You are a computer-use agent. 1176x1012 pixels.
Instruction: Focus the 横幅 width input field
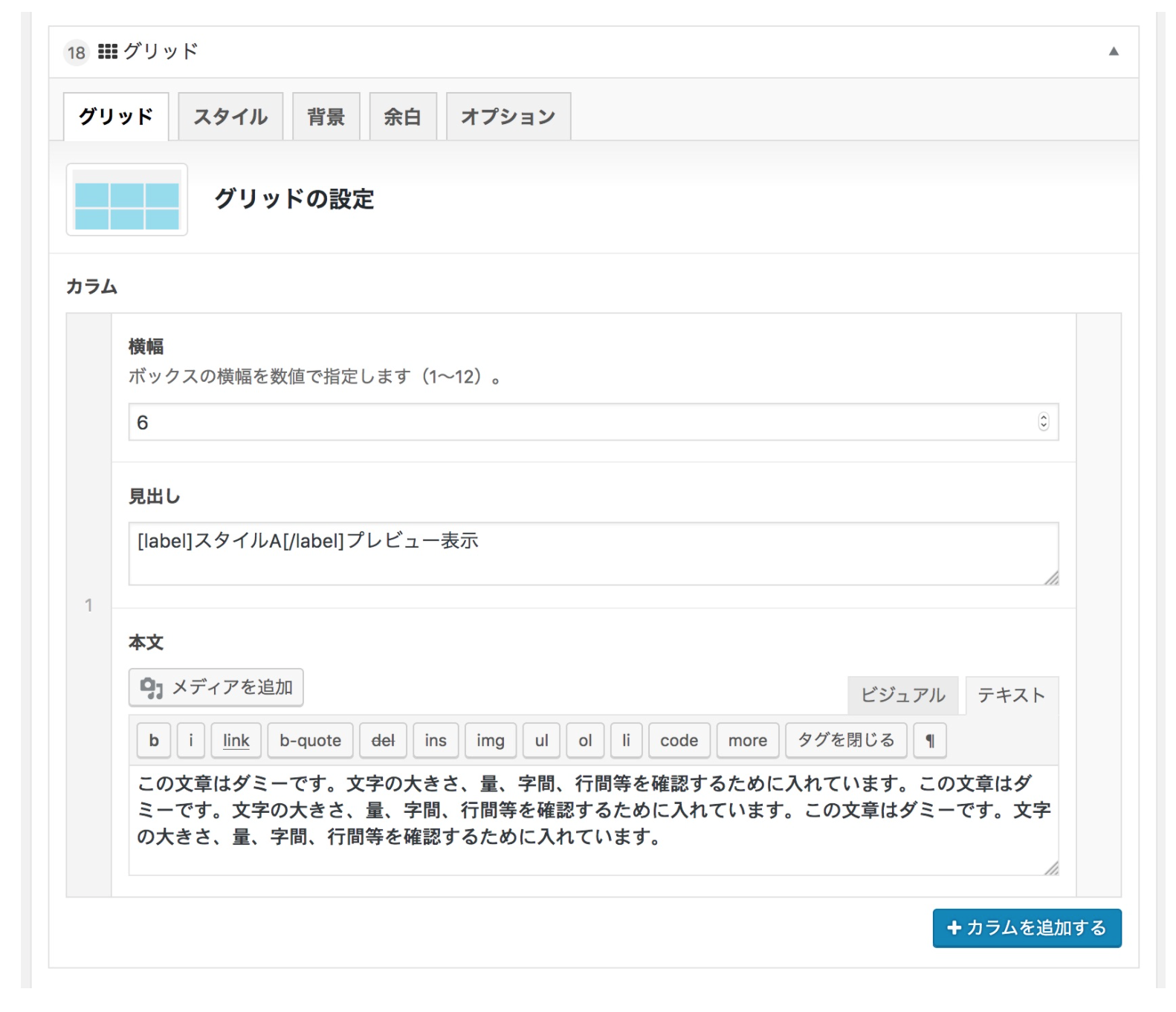(580, 422)
